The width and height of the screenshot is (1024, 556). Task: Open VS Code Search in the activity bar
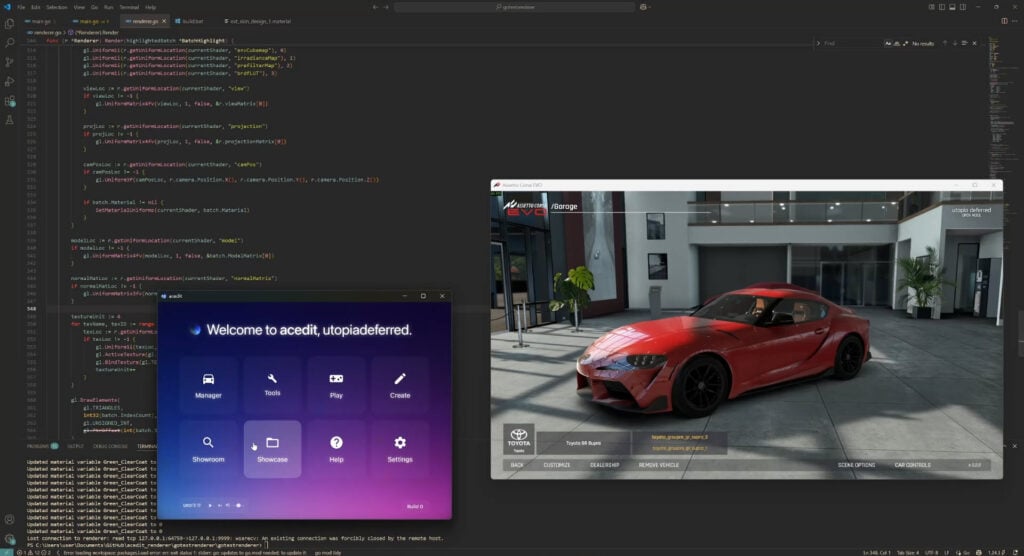[9, 42]
